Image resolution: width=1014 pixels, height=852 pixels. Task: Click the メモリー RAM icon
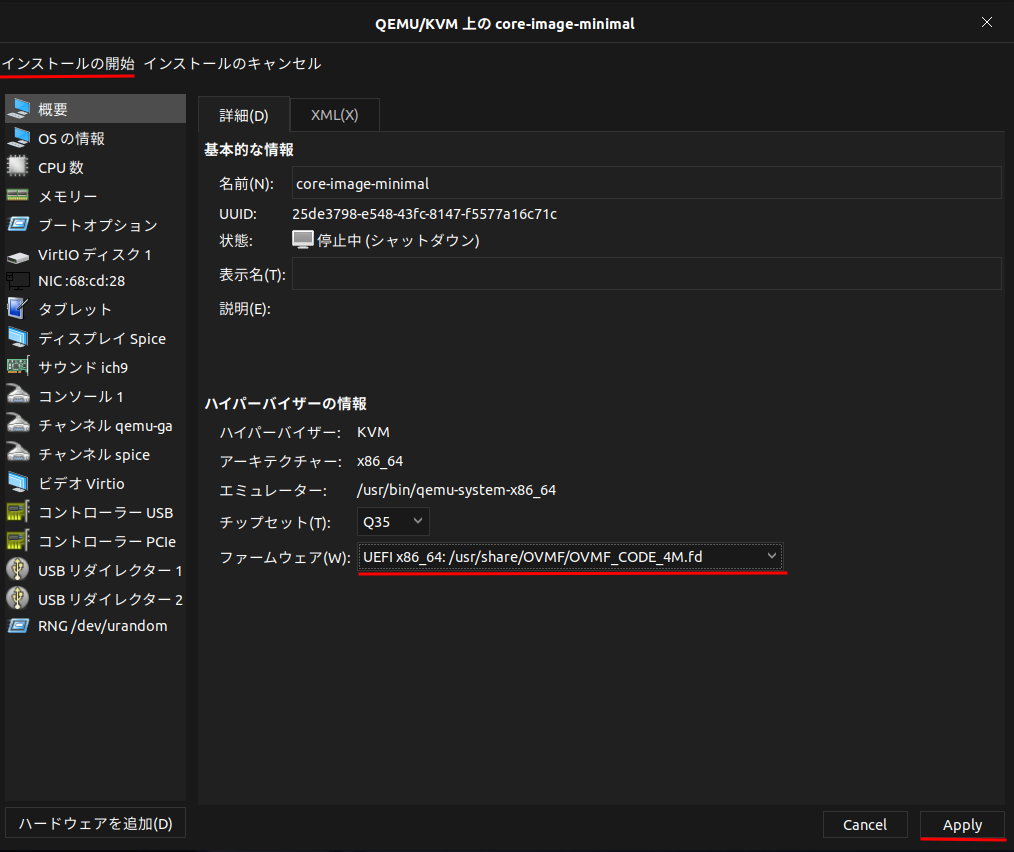tap(18, 195)
